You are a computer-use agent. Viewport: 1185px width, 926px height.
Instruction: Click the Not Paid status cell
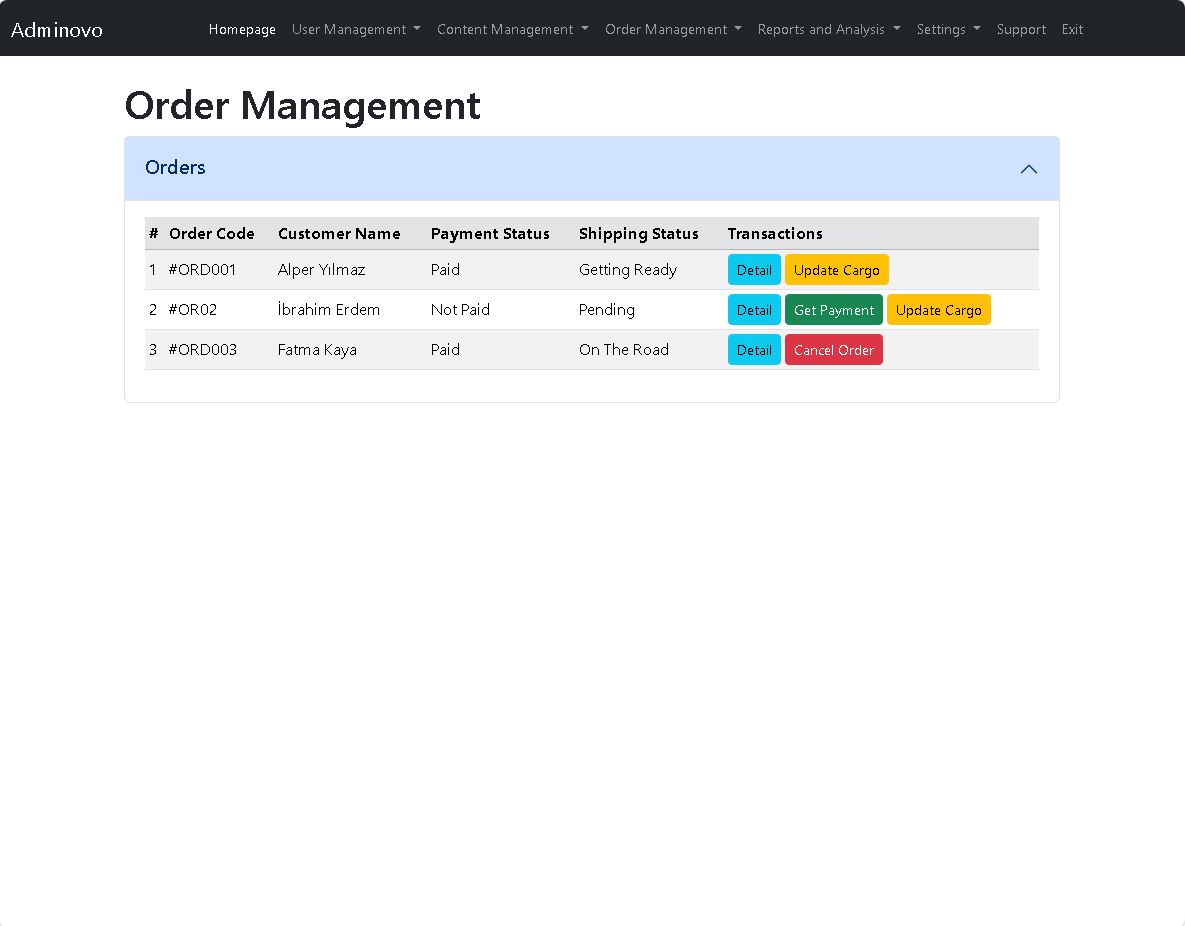tap(460, 310)
